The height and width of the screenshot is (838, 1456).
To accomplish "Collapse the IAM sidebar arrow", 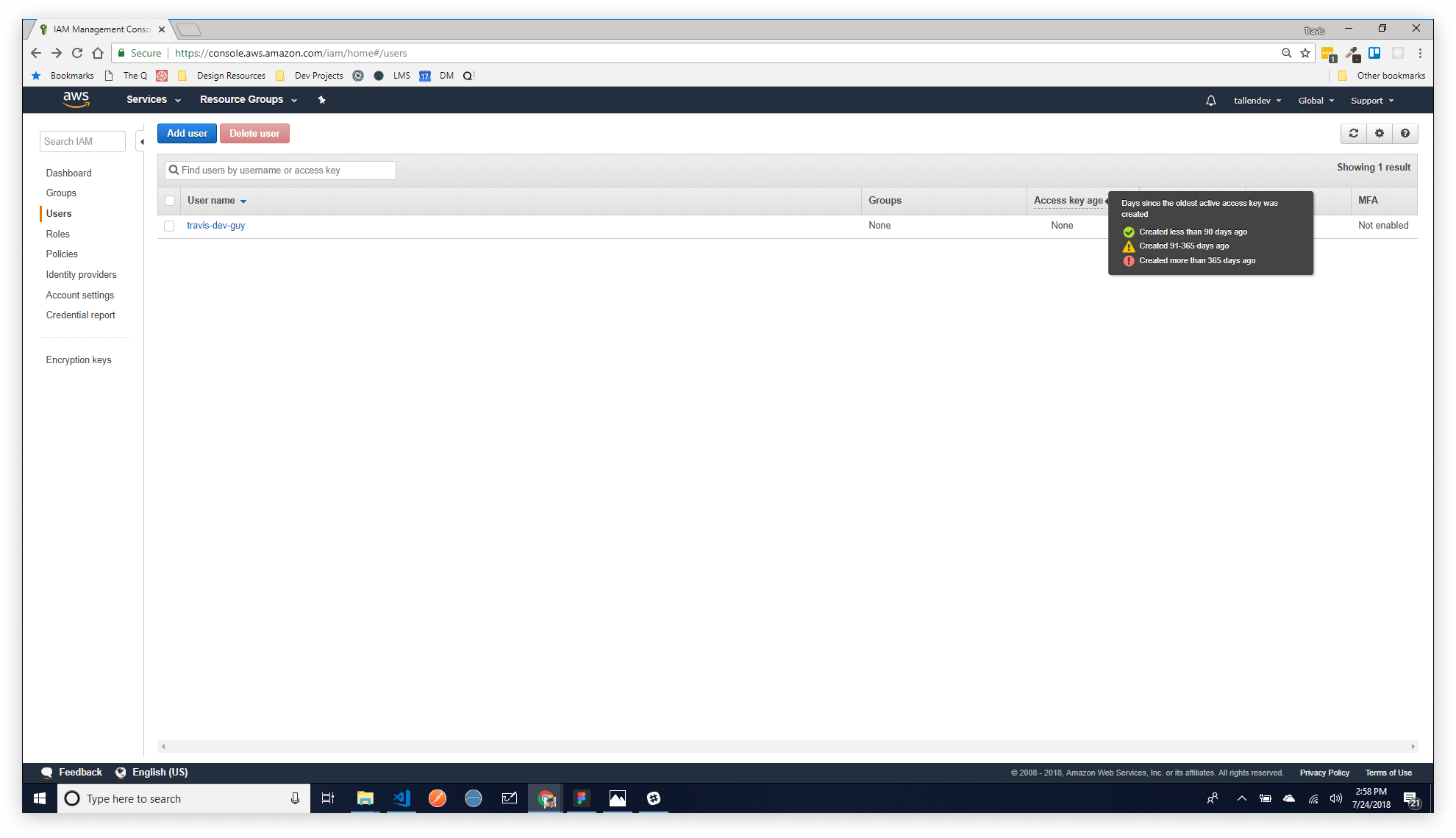I will click(x=142, y=142).
